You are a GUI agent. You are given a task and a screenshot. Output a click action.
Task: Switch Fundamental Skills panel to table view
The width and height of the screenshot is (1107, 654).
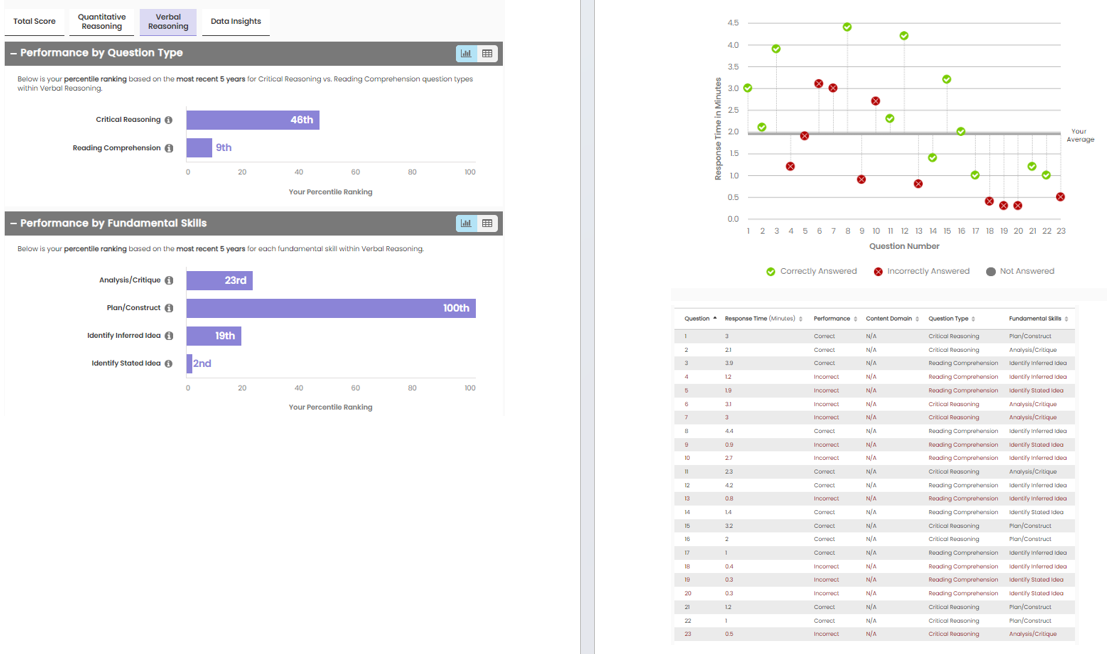[x=487, y=223]
